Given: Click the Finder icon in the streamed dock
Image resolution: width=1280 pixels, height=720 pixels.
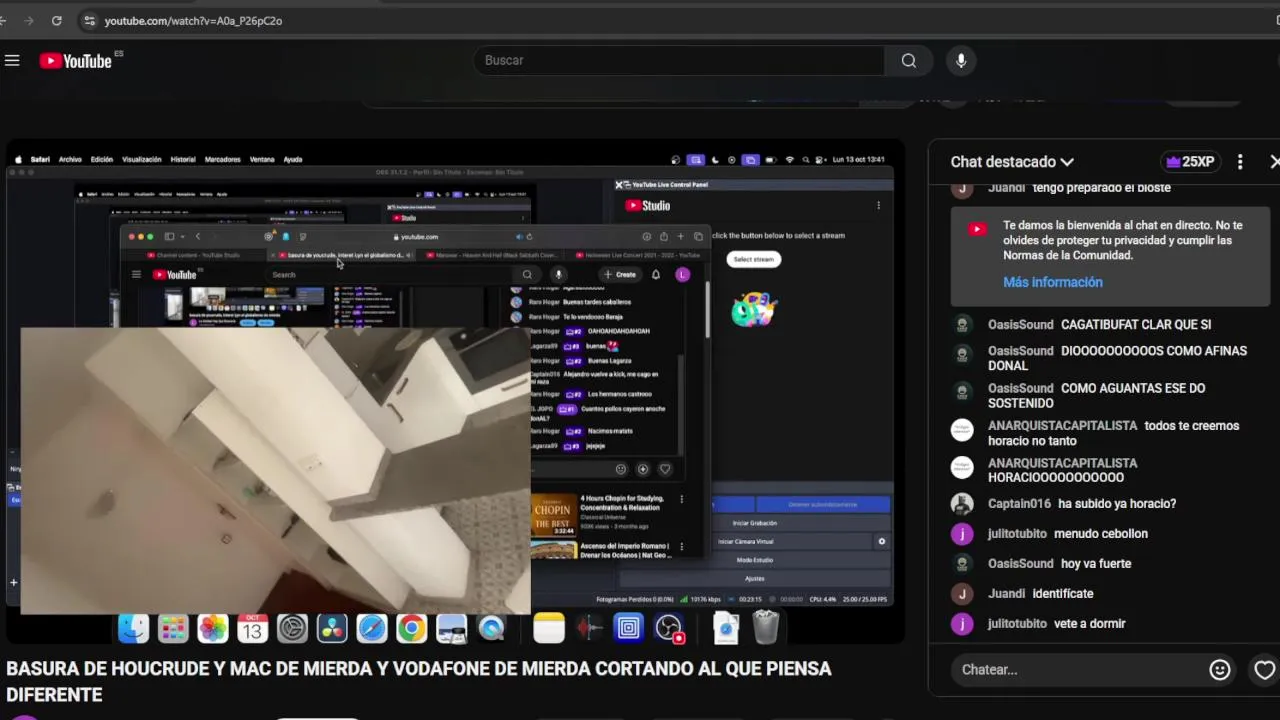Looking at the screenshot, I should [133, 628].
